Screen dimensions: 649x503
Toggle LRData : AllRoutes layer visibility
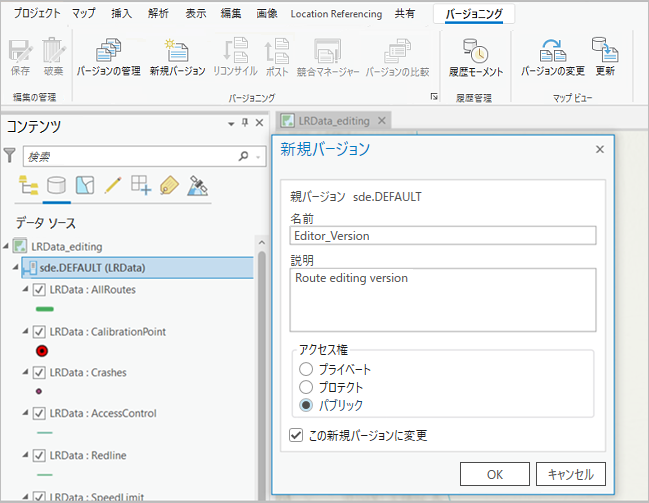39,290
